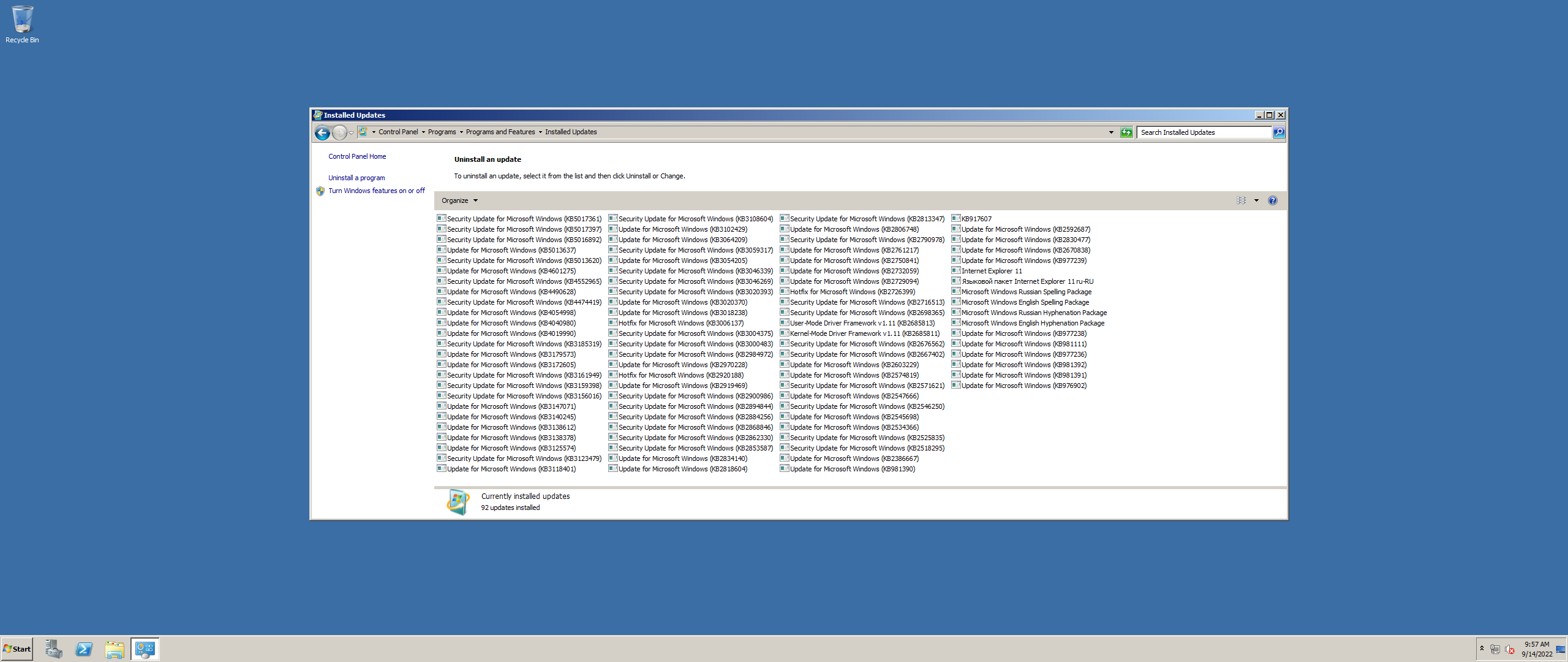Open the Uninstall a program link

click(356, 178)
